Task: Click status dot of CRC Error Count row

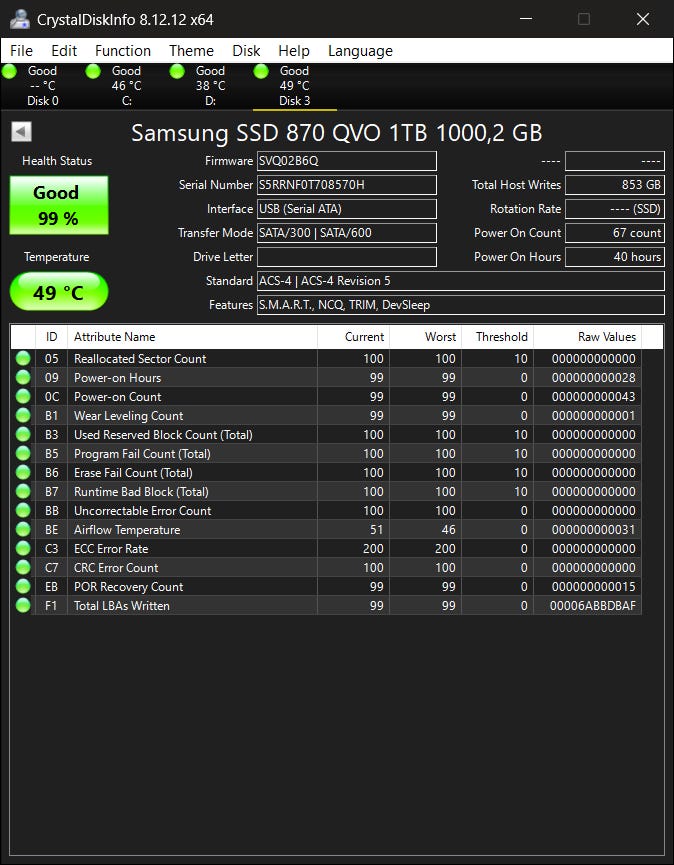Action: [x=23, y=568]
